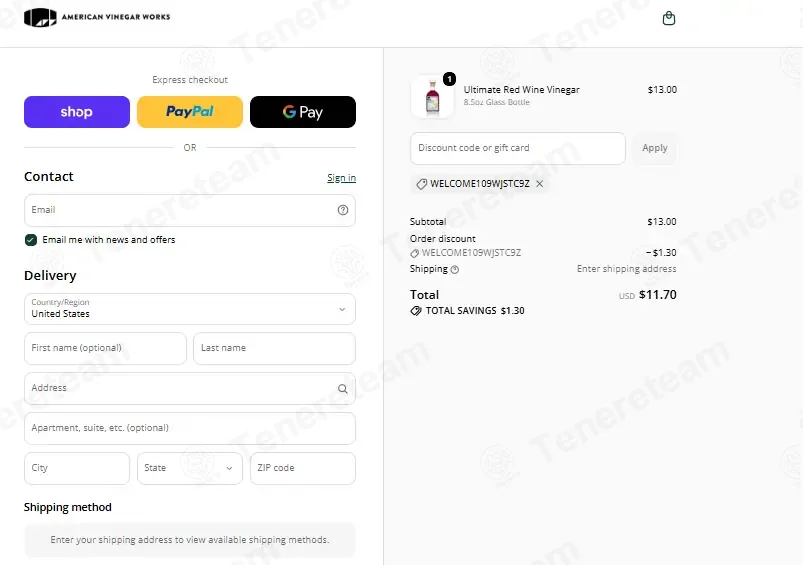Click the discount tag icon on the code chip
This screenshot has height=565, width=803.
421,184
